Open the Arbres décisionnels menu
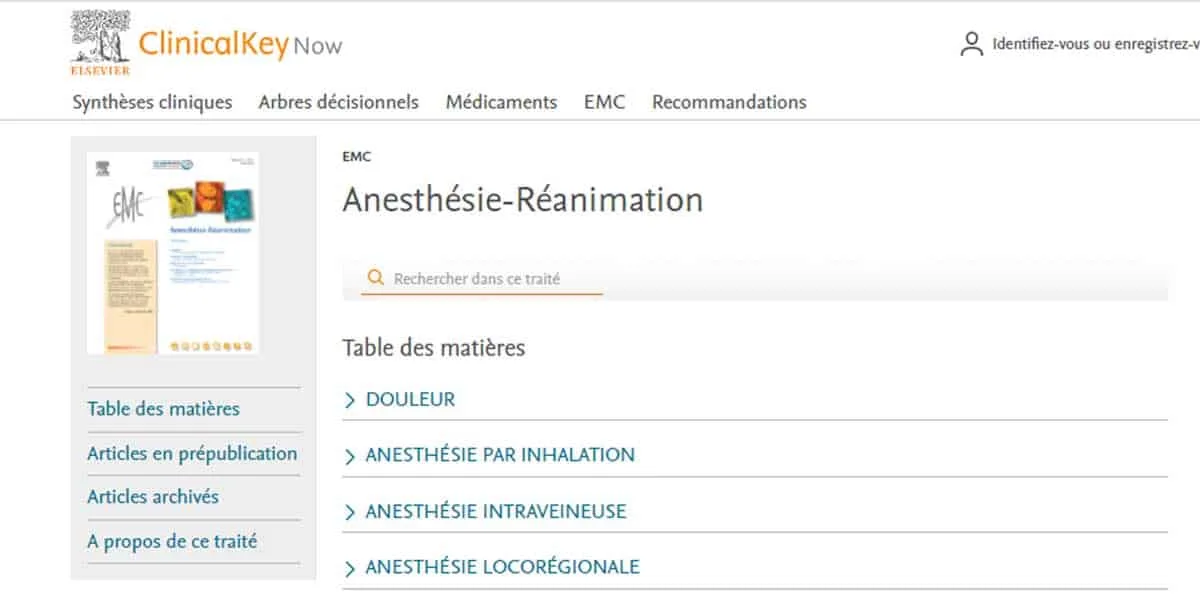Screen dimensions: 1200x600 [338, 102]
